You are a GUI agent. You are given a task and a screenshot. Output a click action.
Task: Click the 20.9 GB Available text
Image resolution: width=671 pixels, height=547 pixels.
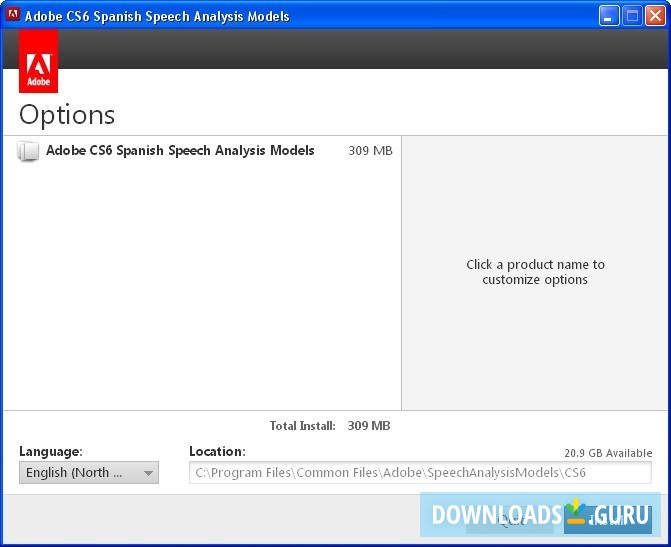coord(608,453)
